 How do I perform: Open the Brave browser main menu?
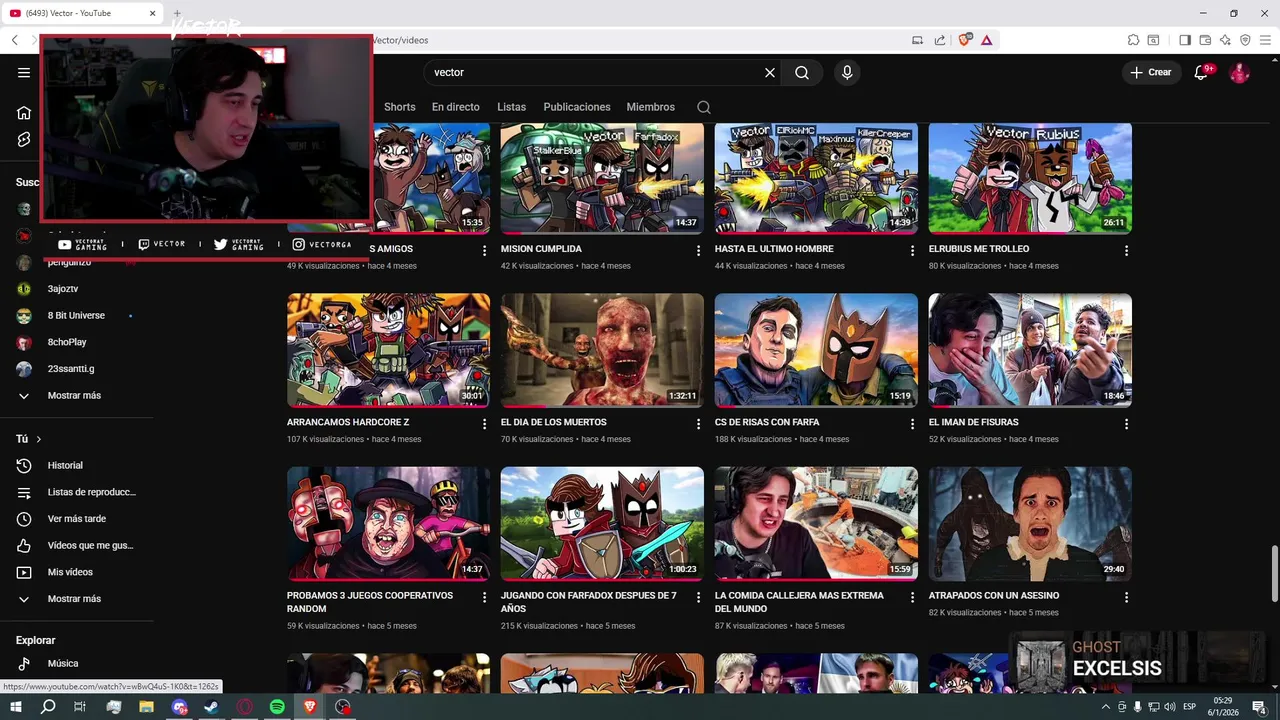1265,40
